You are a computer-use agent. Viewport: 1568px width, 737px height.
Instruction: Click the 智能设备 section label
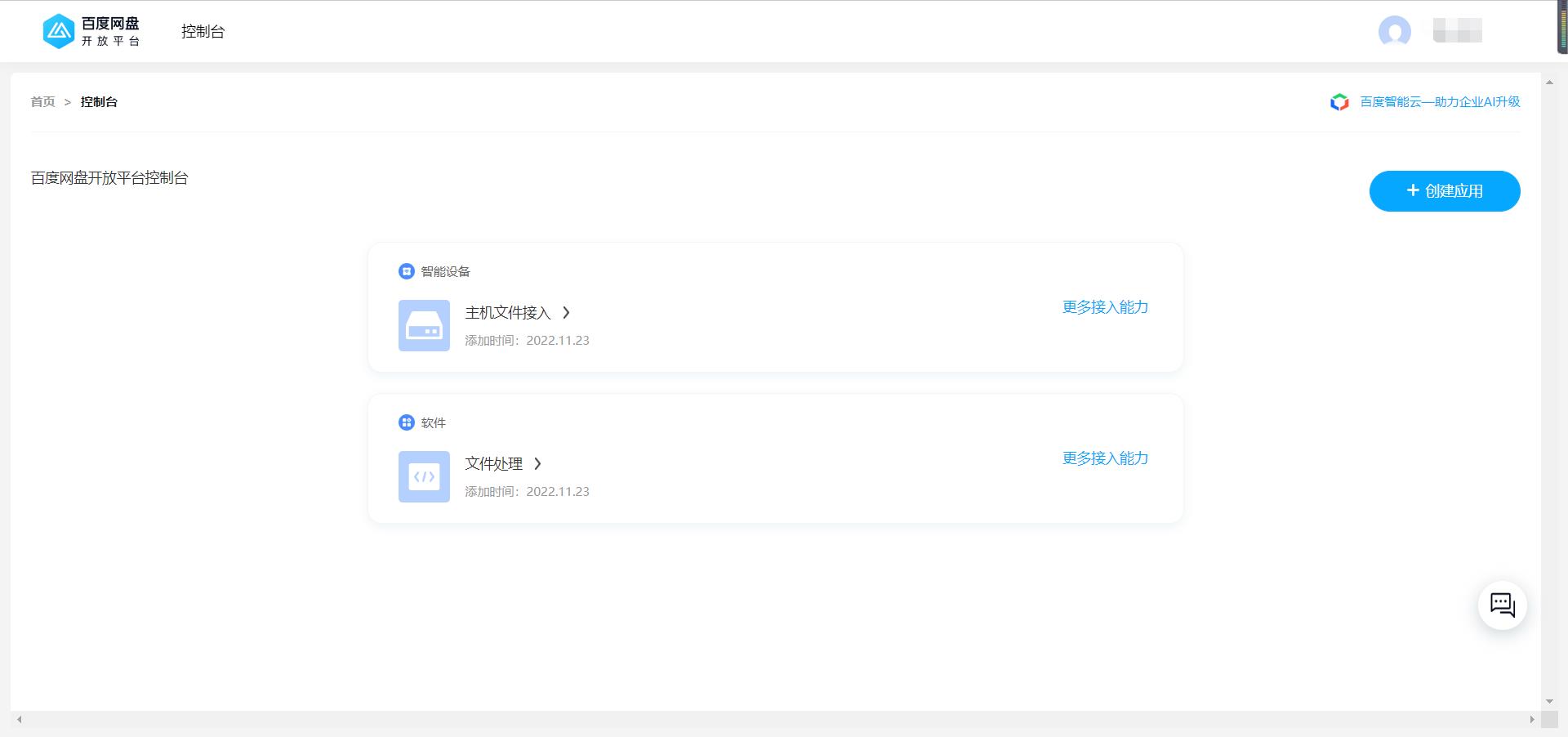click(445, 271)
